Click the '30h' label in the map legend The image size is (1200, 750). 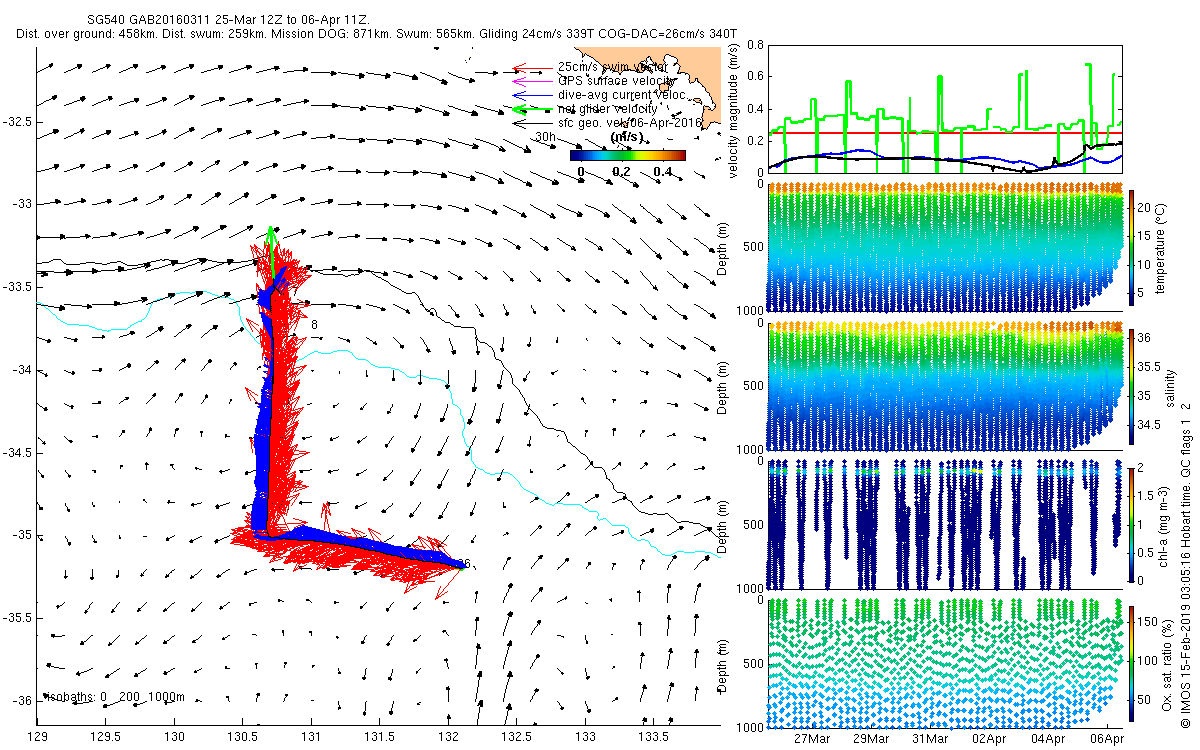click(545, 136)
